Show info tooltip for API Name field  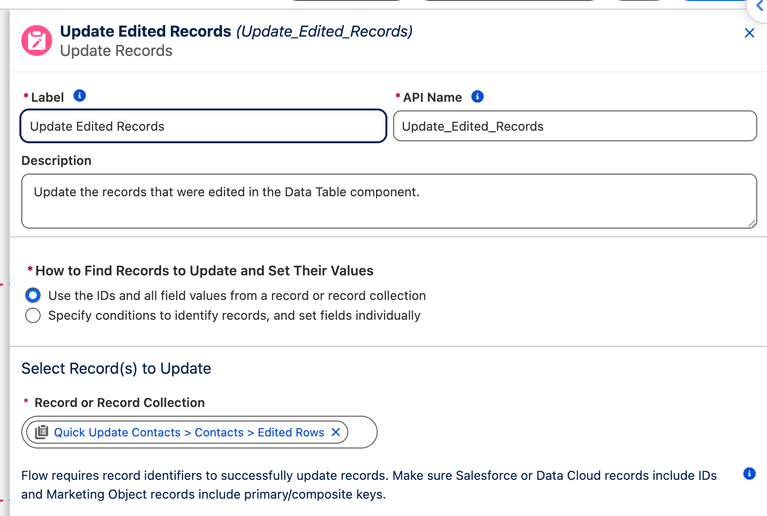477,96
